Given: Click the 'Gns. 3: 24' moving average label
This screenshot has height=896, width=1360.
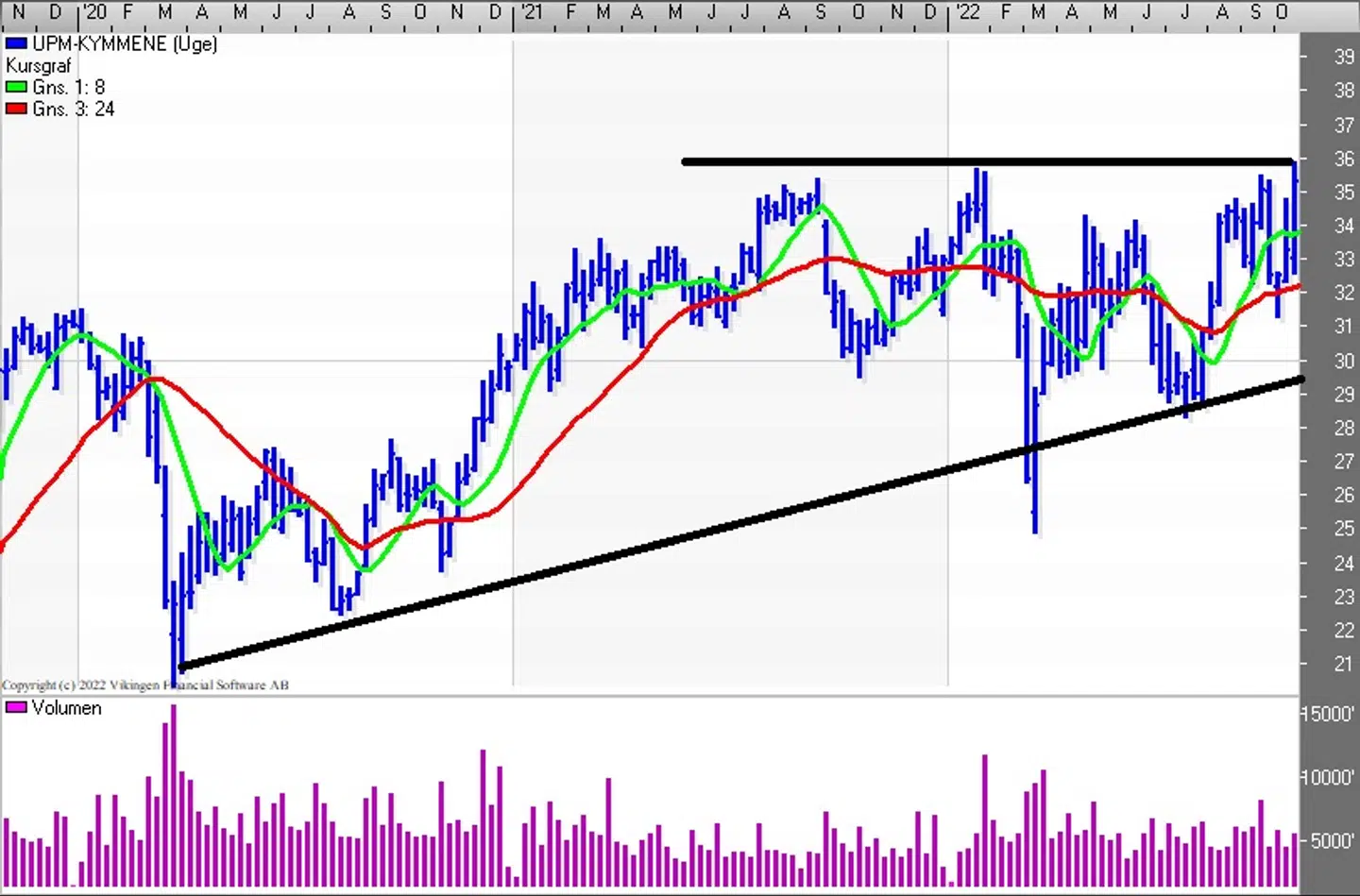Looking at the screenshot, I should 74,109.
